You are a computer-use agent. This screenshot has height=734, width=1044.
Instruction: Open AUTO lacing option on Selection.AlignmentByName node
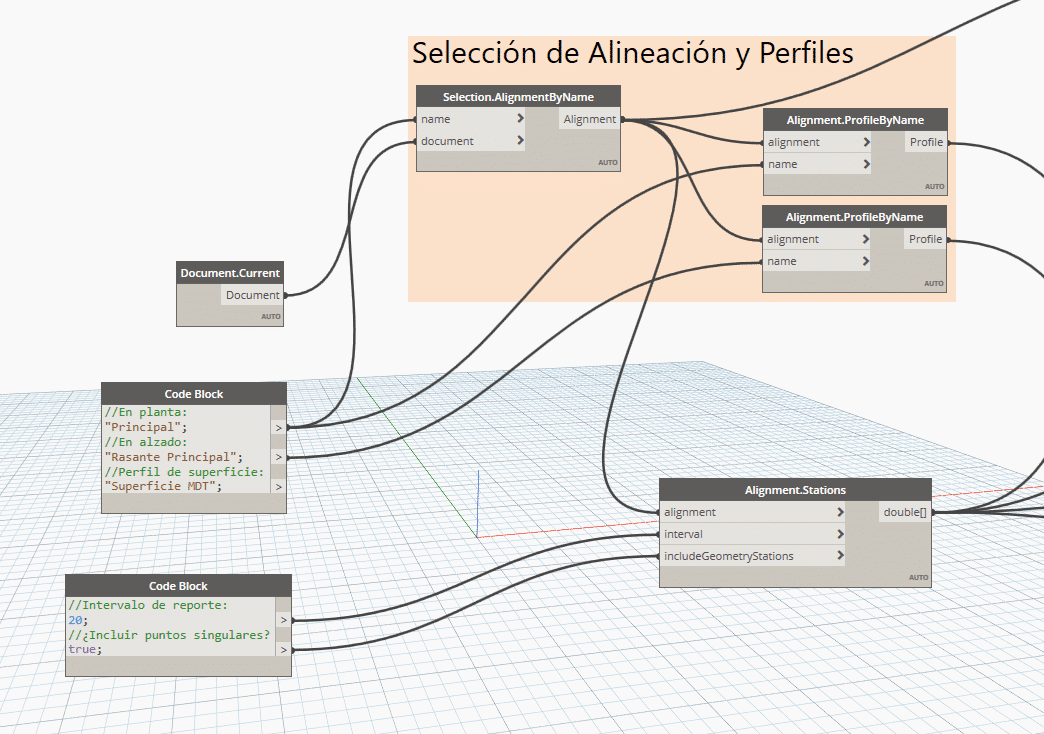[608, 162]
